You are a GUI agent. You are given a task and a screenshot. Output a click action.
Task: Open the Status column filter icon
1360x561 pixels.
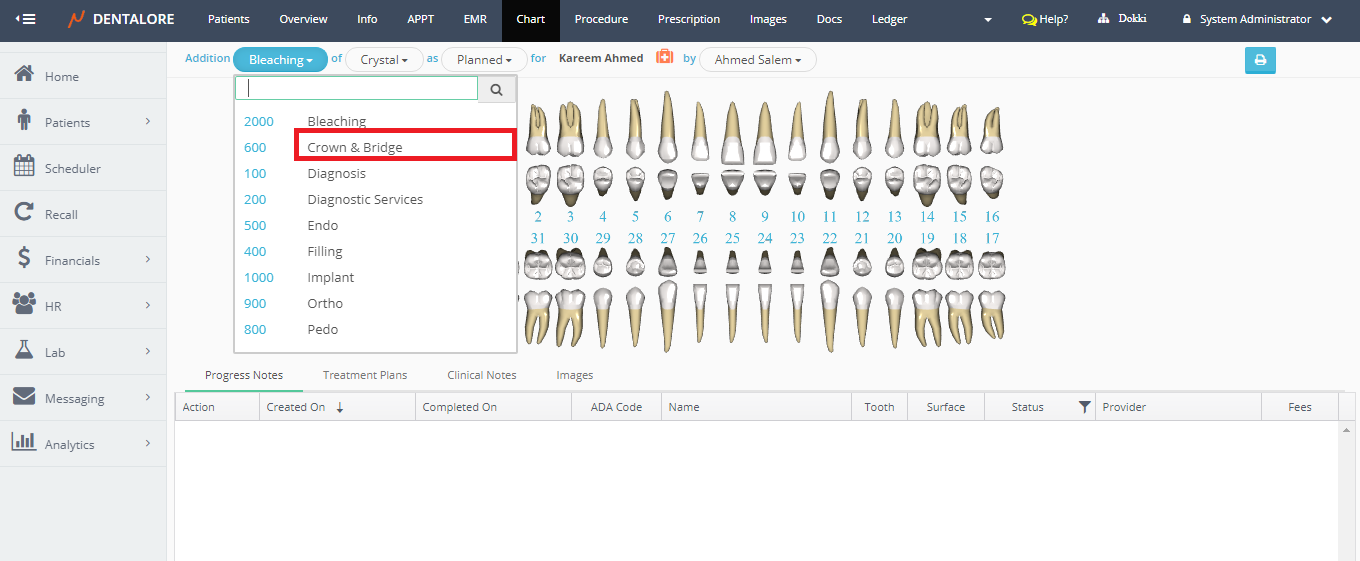click(1084, 407)
